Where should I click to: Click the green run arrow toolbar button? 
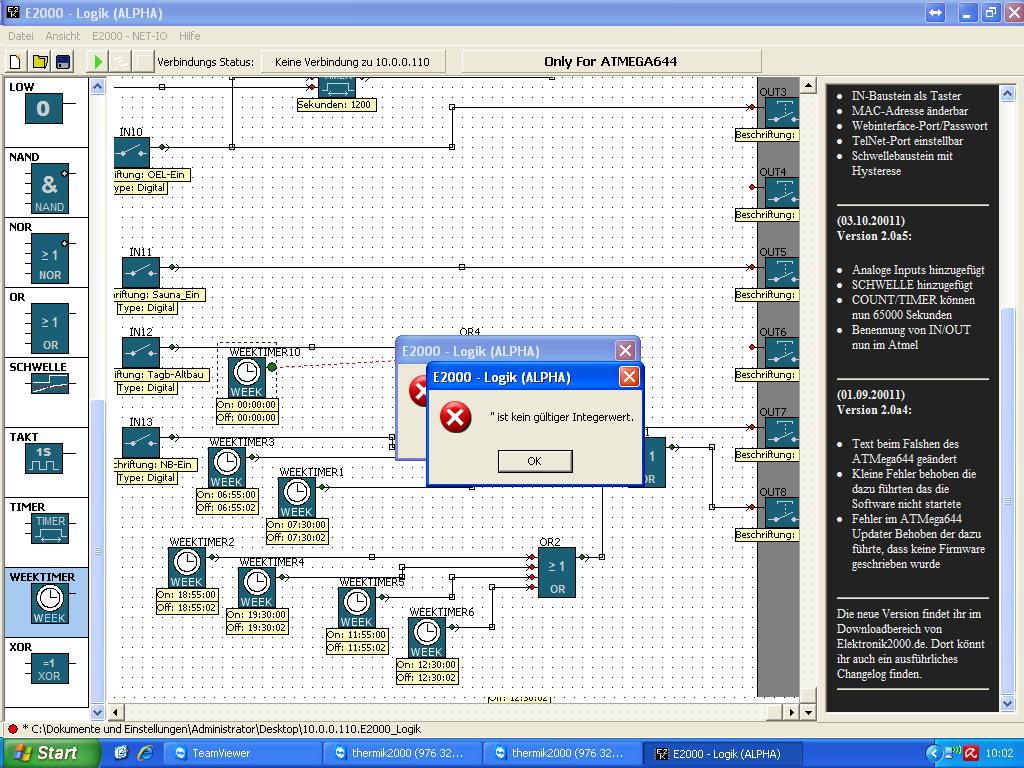[98, 62]
